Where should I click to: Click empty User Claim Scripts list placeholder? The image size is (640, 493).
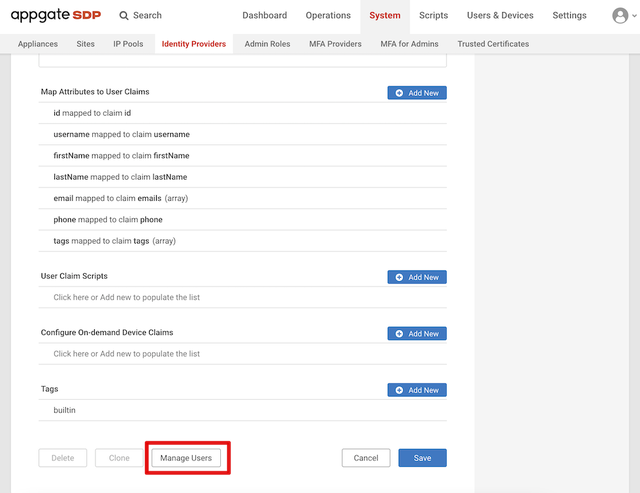pyautogui.click(x=127, y=298)
